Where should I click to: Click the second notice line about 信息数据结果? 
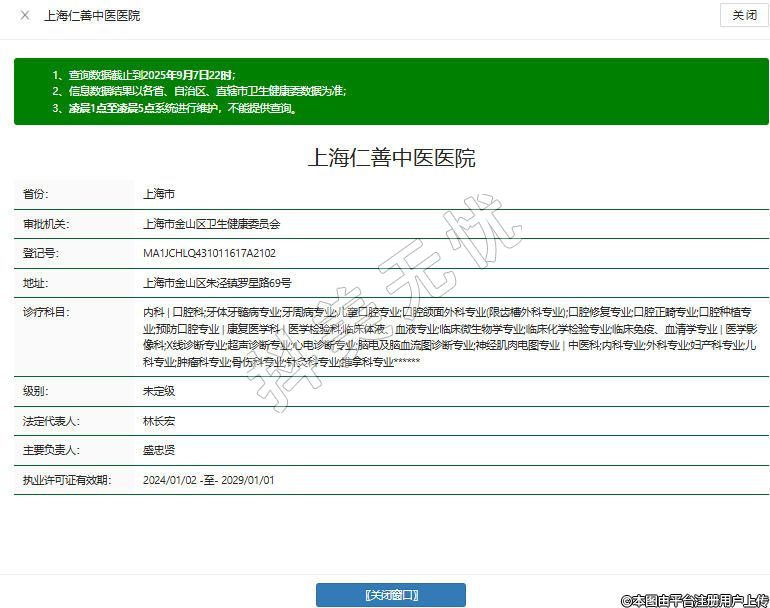coord(200,91)
